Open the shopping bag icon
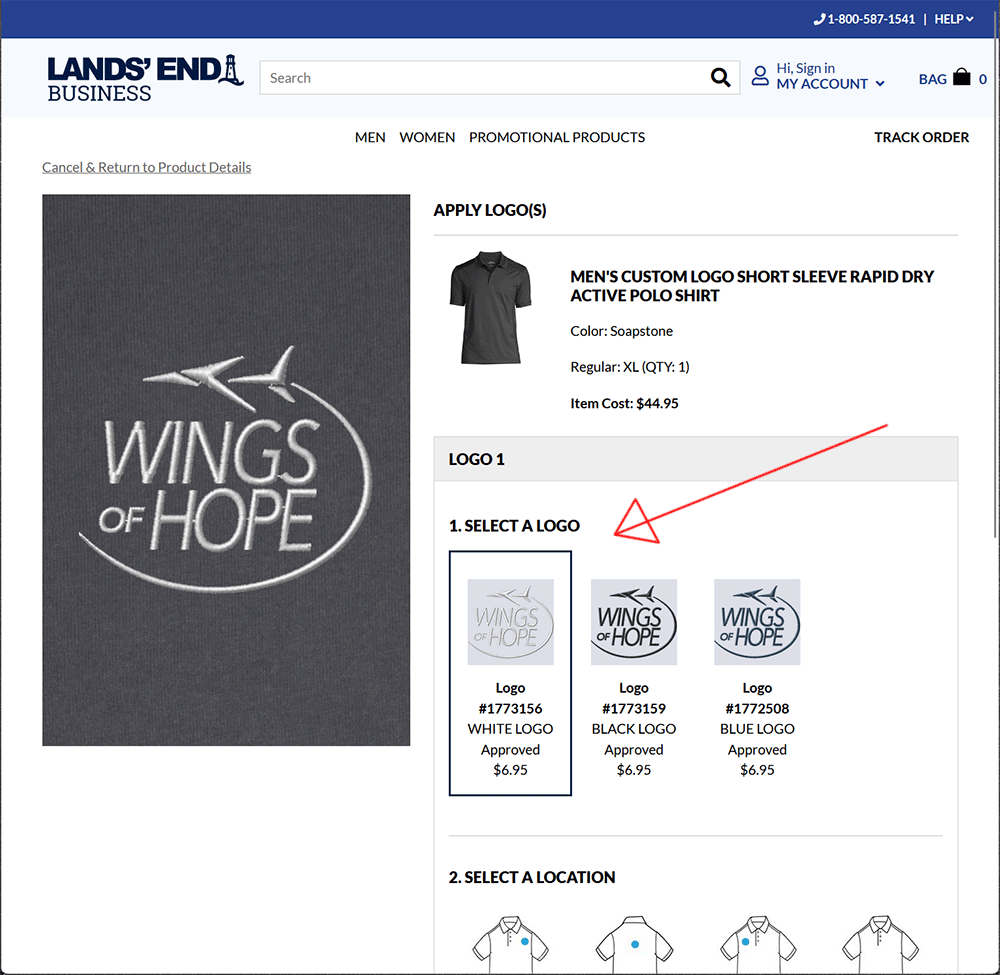 click(961, 77)
